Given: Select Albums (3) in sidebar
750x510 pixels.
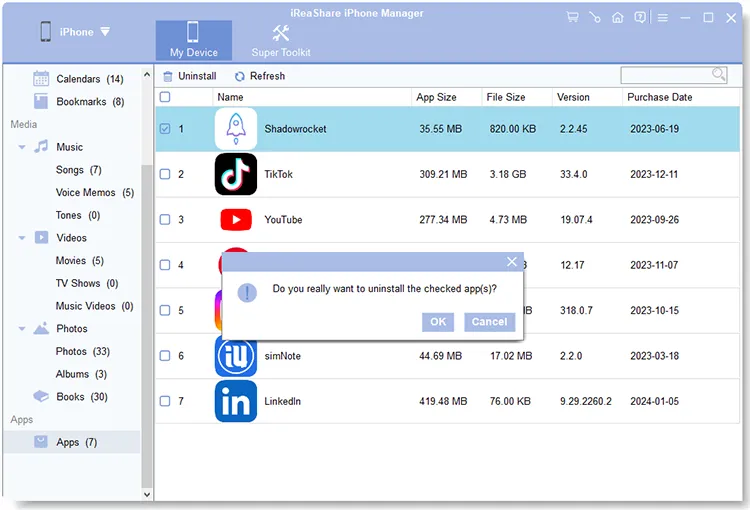Looking at the screenshot, I should click(x=81, y=374).
